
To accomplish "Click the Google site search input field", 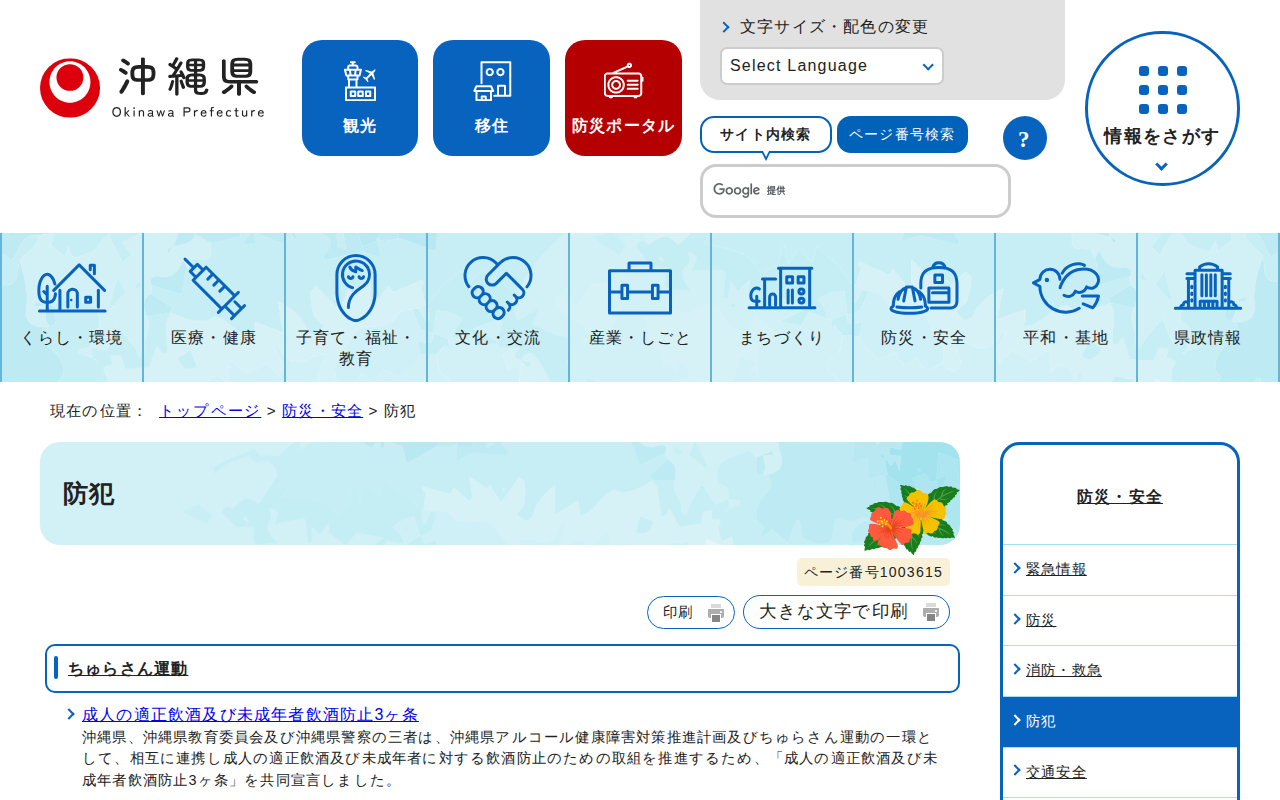I will 855,191.
